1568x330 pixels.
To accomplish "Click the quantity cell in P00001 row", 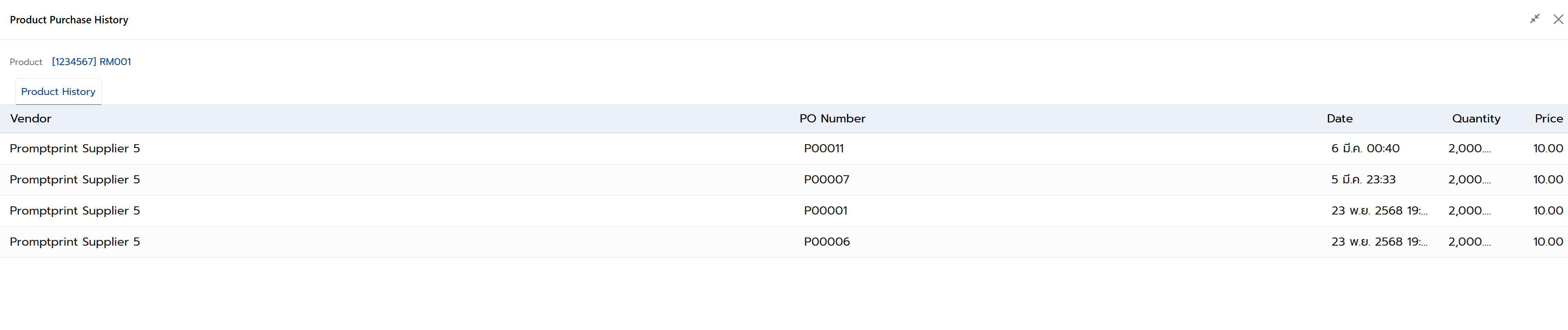I will 1469,210.
